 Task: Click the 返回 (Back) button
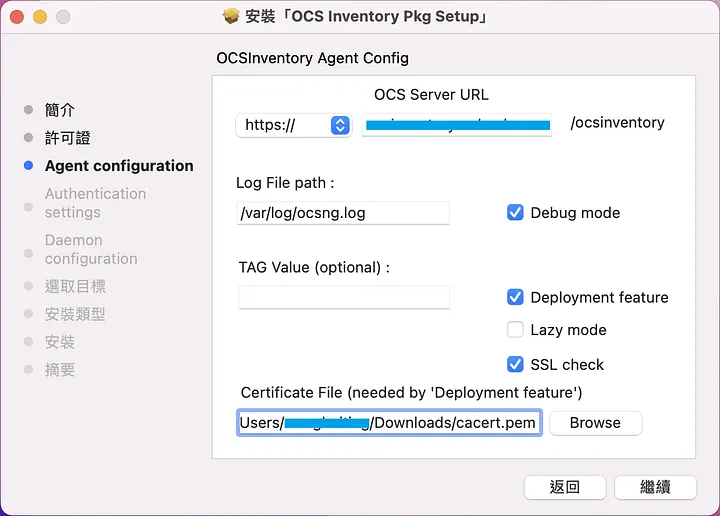point(565,487)
